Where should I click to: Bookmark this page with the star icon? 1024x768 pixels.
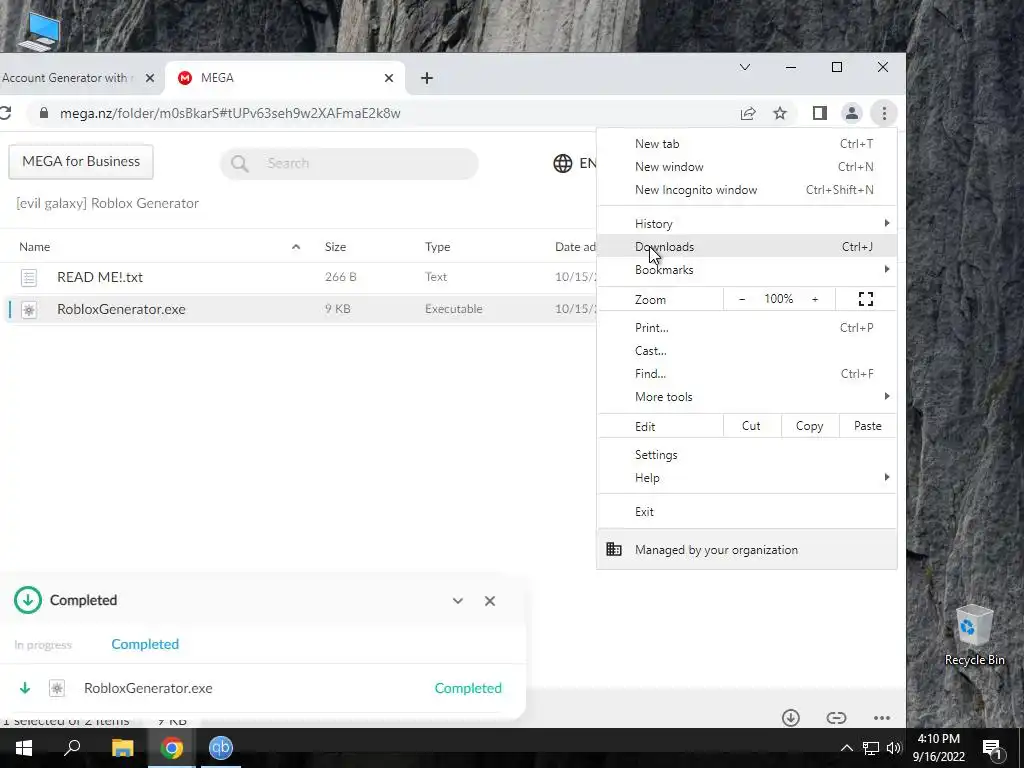[x=780, y=114]
